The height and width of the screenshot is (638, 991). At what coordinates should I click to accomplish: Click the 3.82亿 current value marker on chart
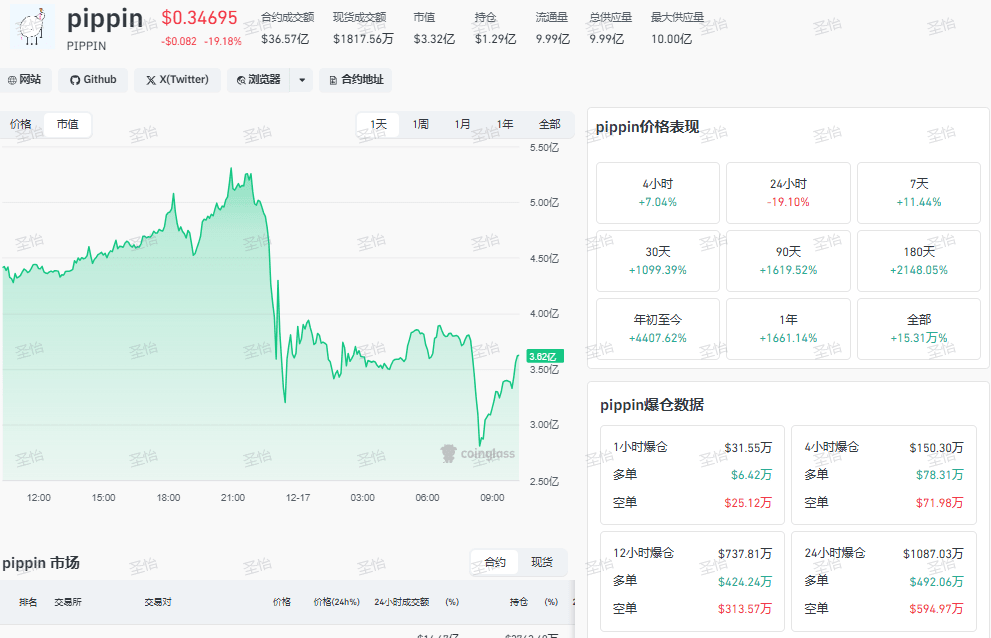pyautogui.click(x=545, y=356)
